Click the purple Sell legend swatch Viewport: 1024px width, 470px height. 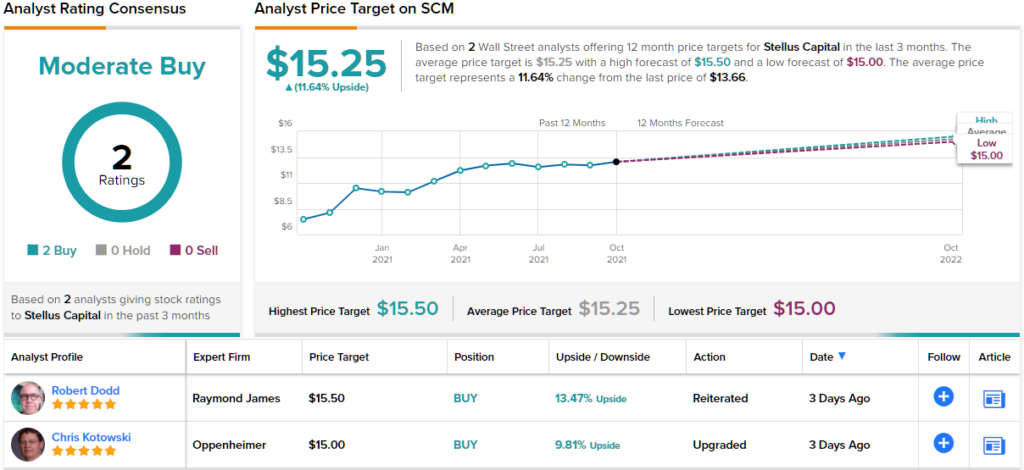pyautogui.click(x=175, y=251)
